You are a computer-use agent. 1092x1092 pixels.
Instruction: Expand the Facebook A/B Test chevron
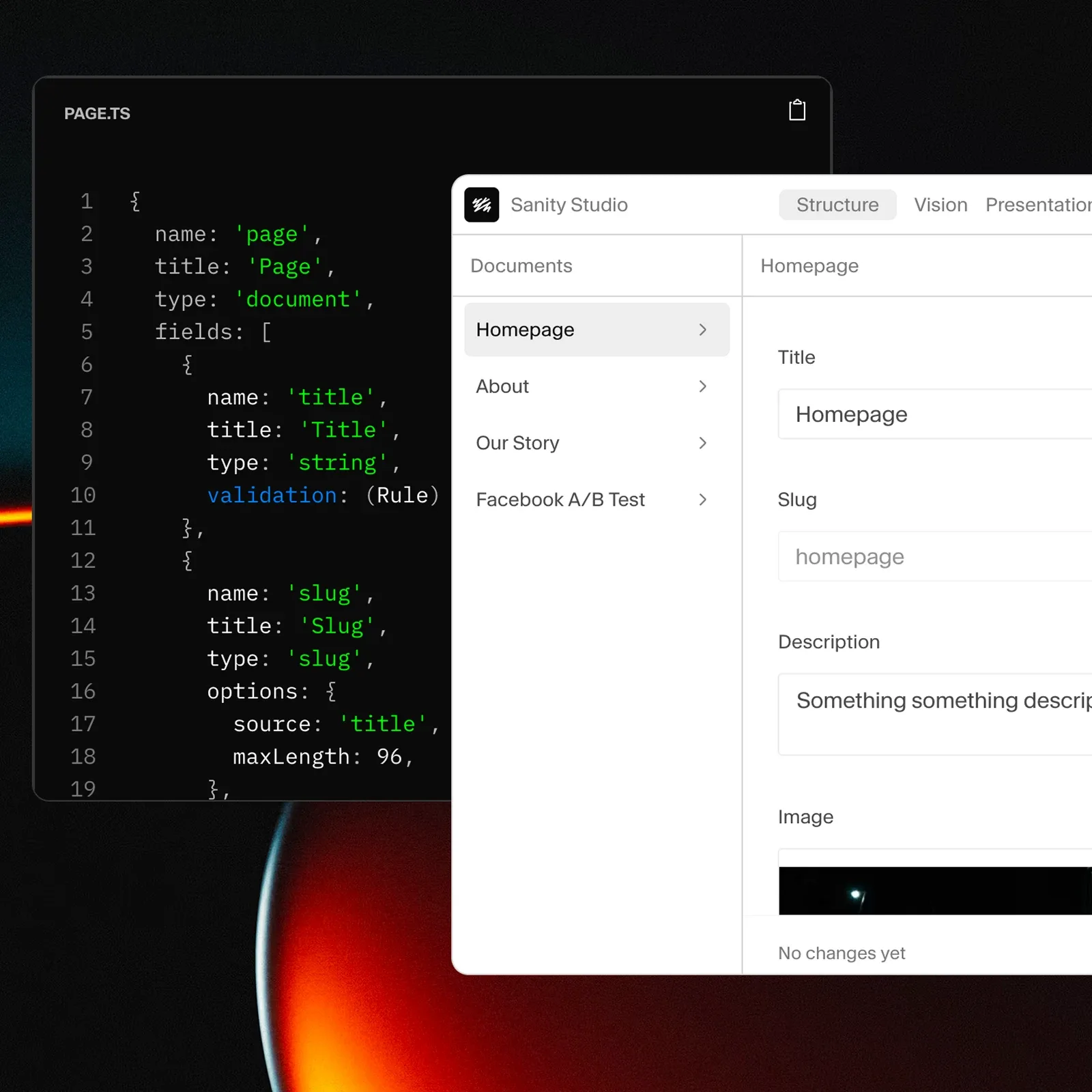702,500
